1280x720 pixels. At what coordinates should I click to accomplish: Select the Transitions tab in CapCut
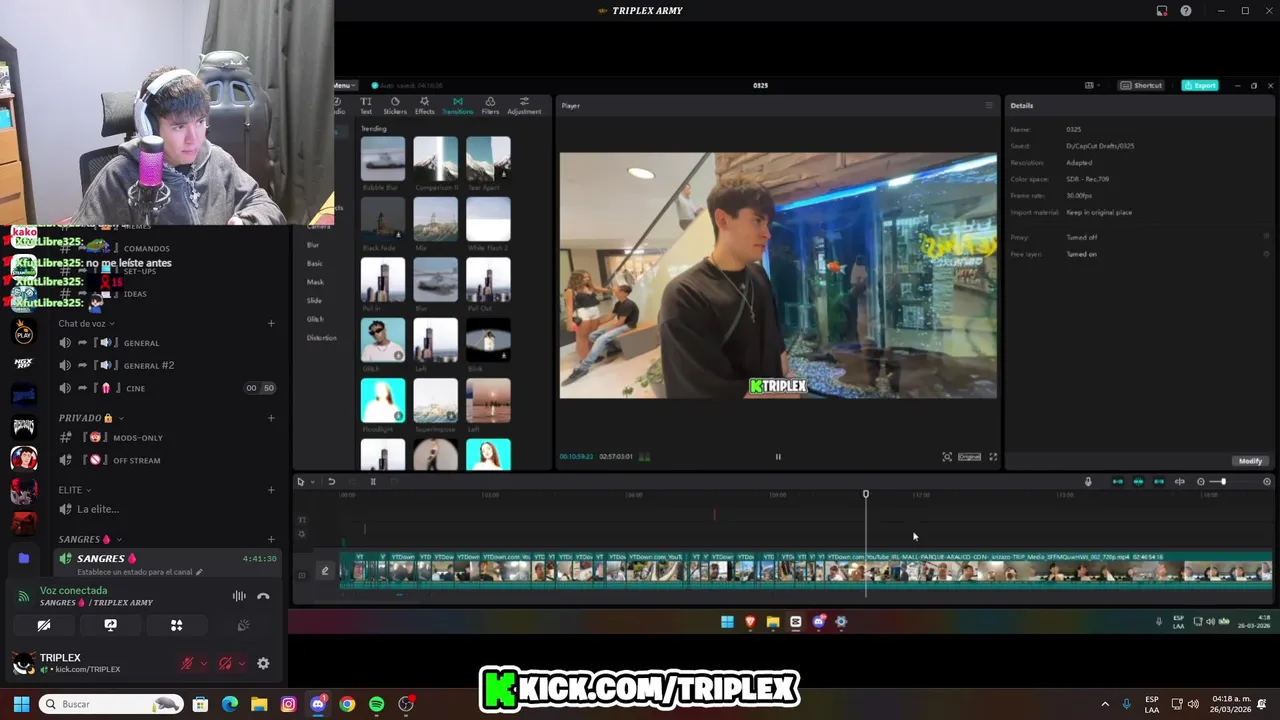[x=458, y=105]
